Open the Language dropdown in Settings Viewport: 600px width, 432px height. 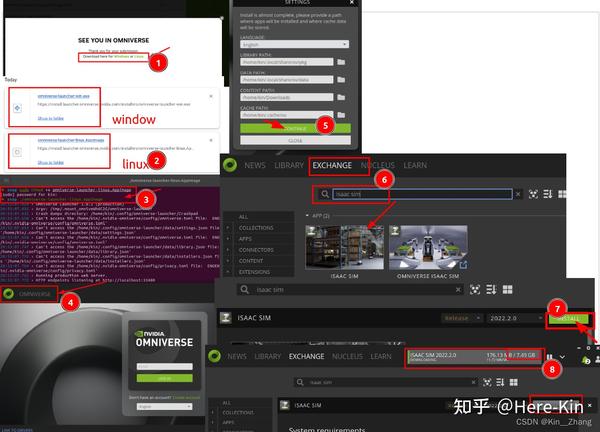pos(294,44)
